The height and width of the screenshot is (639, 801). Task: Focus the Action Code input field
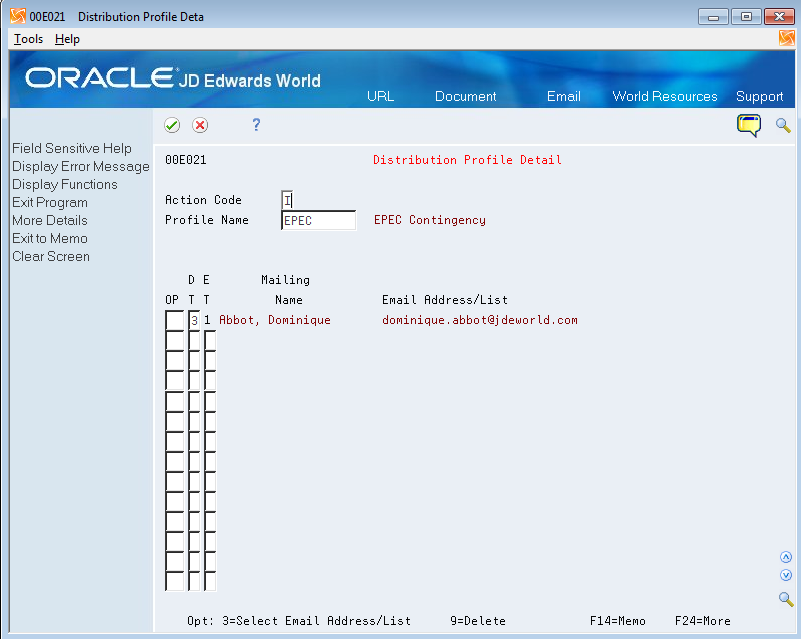287,200
